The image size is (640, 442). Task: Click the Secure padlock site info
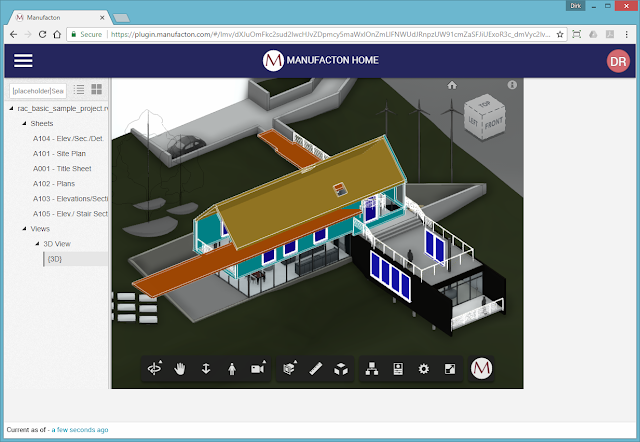(x=86, y=34)
